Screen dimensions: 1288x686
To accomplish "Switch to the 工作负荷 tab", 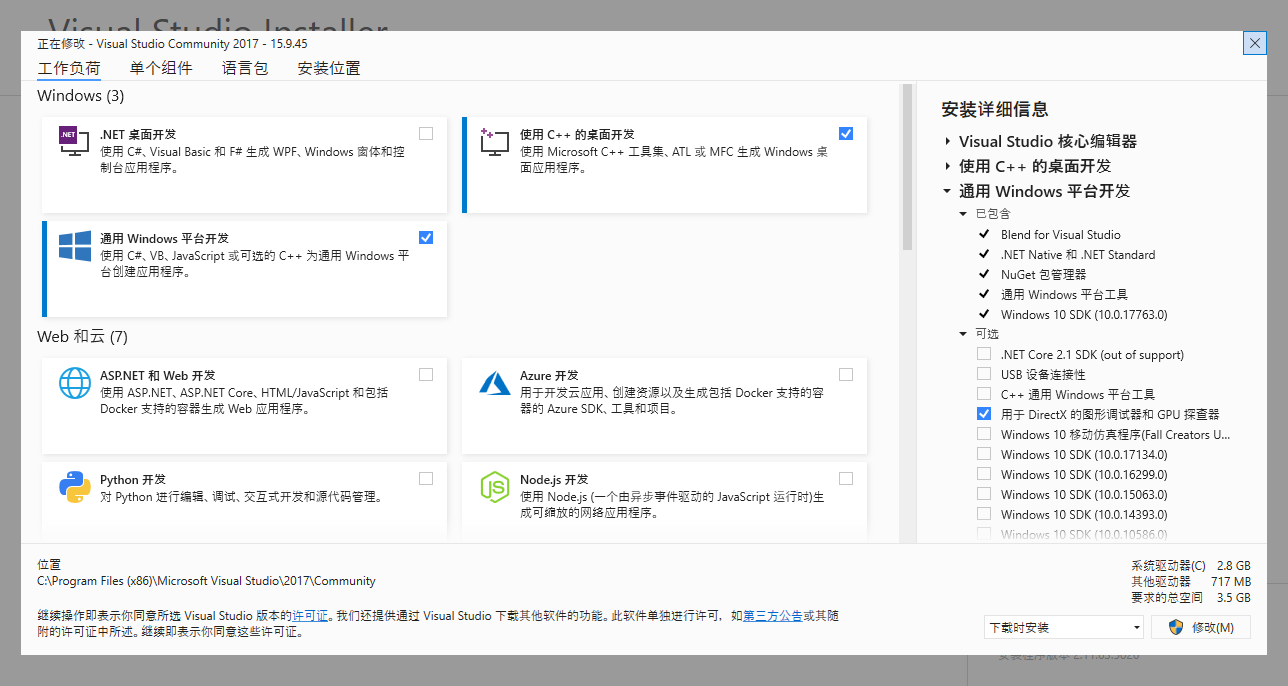I will 69,69.
